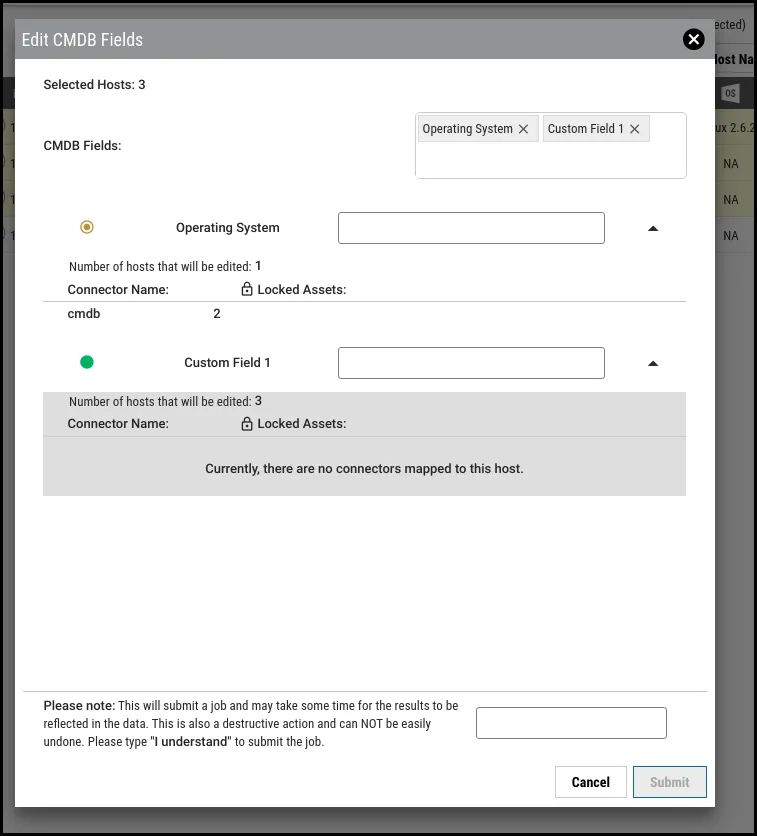Click the OS column icon in background table
This screenshot has height=836, width=757.
(730, 93)
